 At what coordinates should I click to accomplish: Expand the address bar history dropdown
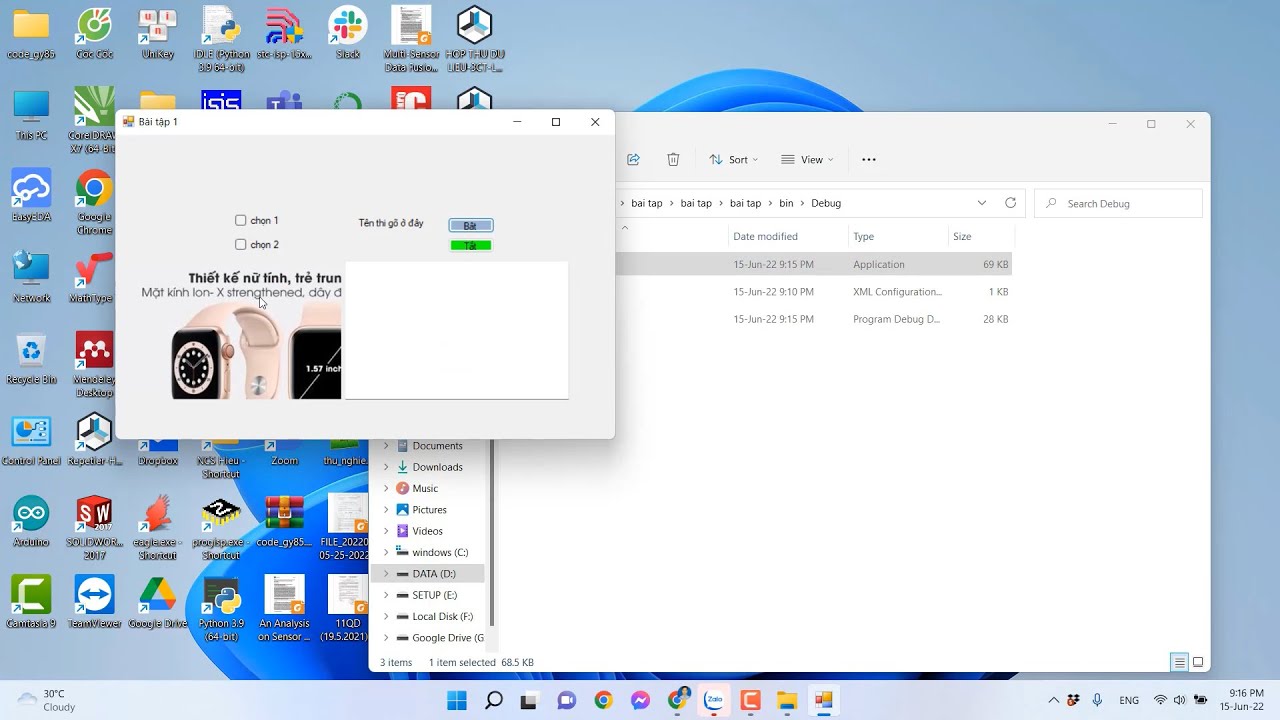[x=981, y=203]
